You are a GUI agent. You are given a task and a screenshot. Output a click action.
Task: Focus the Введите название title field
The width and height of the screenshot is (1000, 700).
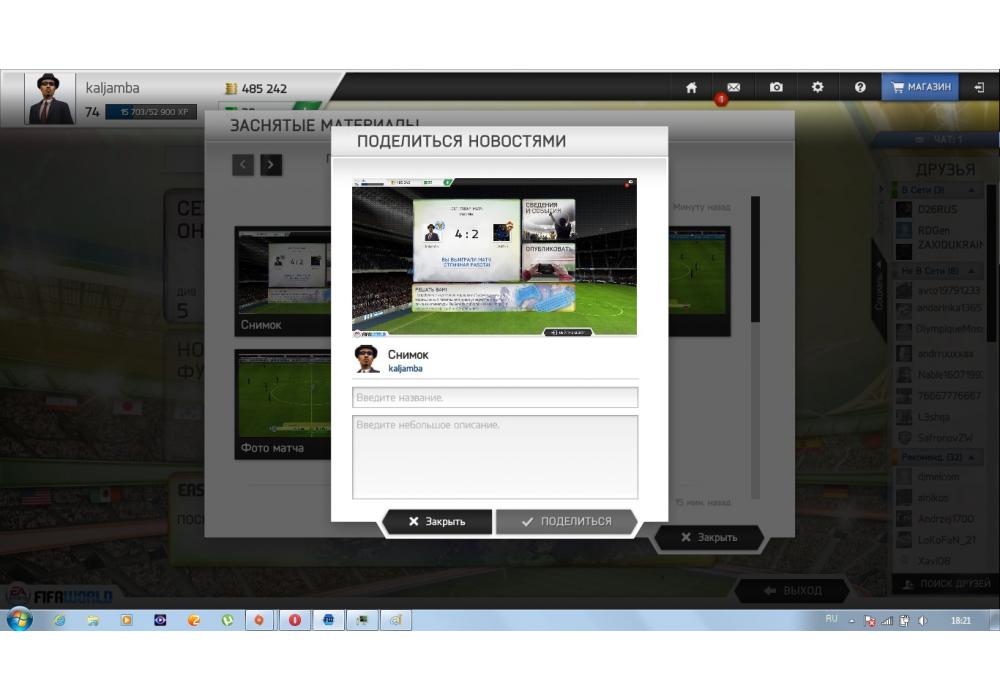[x=495, y=397]
